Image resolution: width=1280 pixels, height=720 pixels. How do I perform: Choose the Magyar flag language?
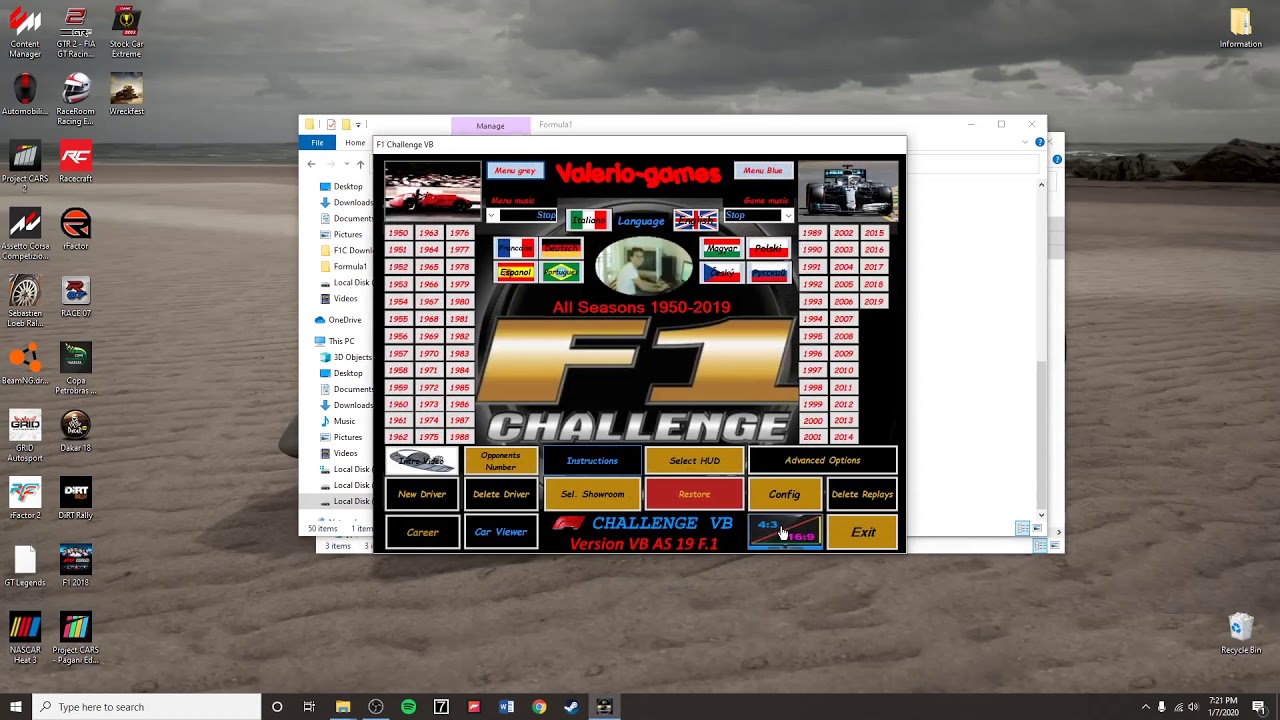point(721,248)
